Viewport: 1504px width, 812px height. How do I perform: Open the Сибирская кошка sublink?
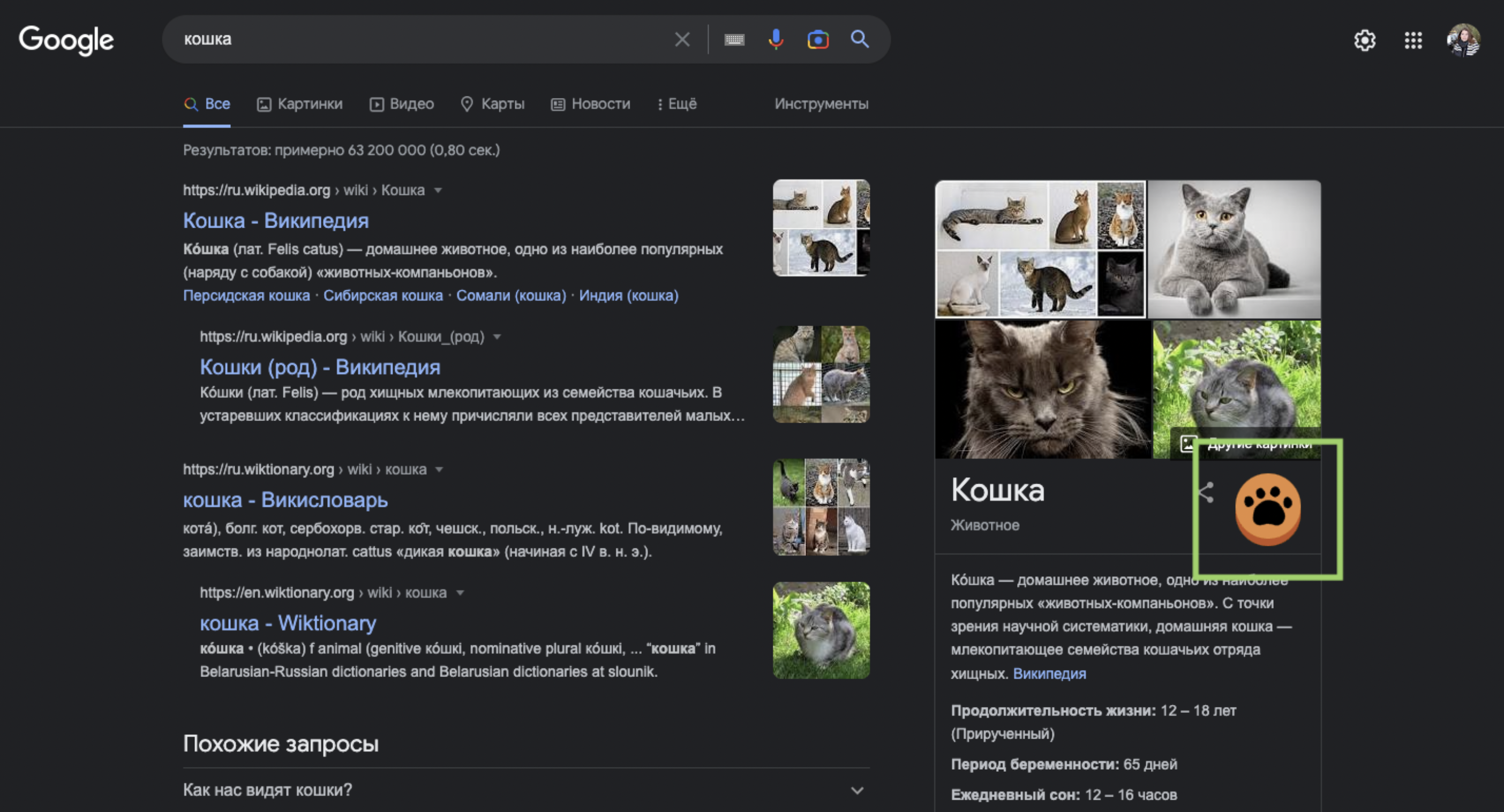pyautogui.click(x=383, y=296)
